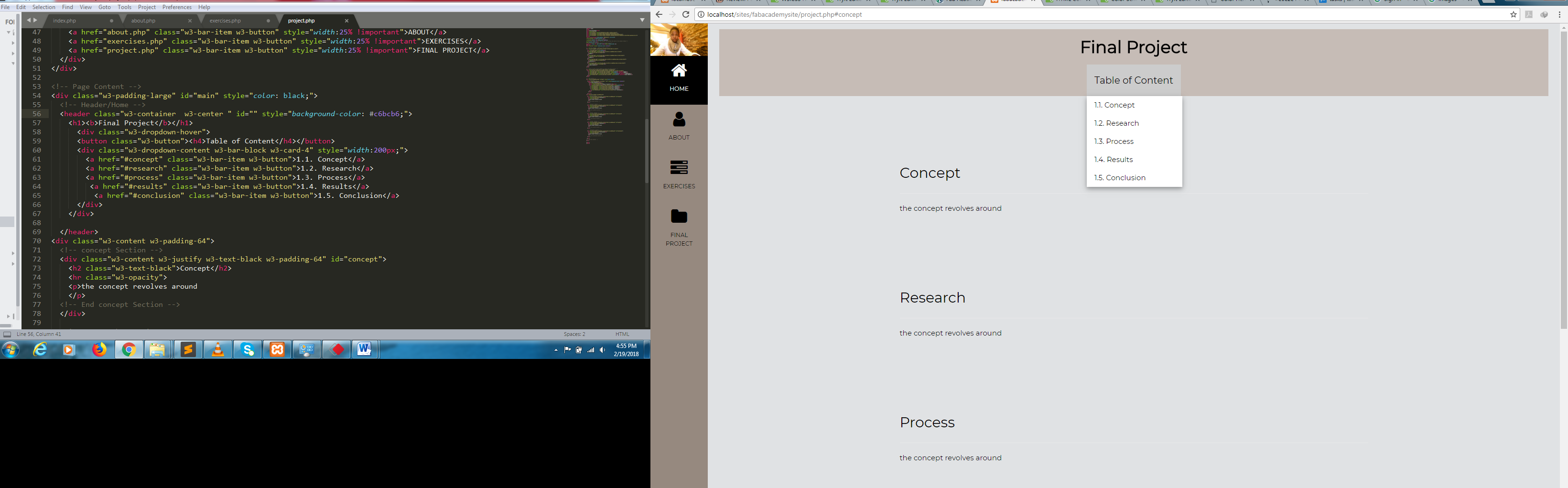Jump to 1.4. Results section link
This screenshot has width=1568, height=488.
[1134, 160]
